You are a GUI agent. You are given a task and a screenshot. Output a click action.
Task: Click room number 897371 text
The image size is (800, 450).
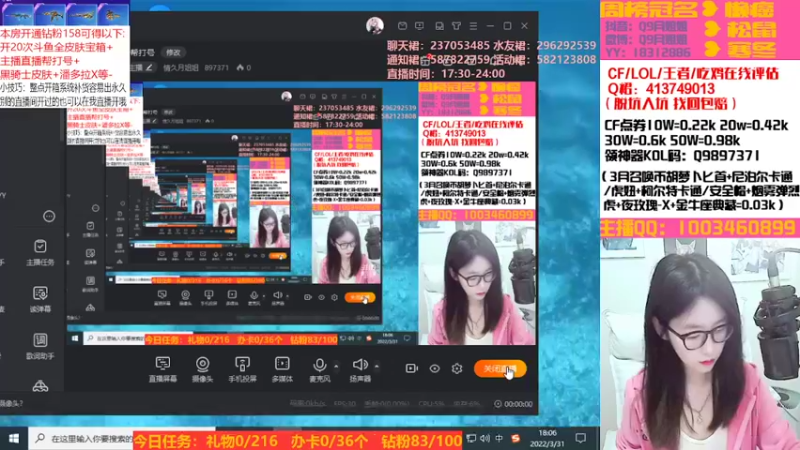click(x=216, y=67)
